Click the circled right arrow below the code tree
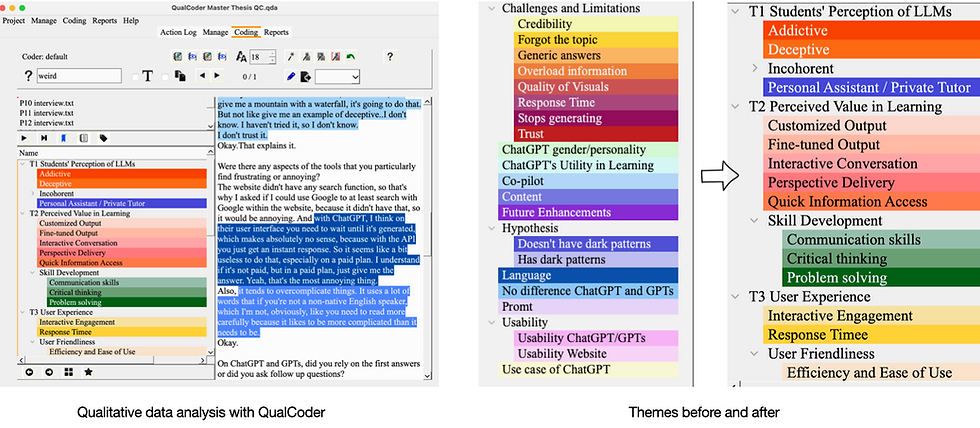Image resolution: width=980 pixels, height=428 pixels. pos(49,372)
